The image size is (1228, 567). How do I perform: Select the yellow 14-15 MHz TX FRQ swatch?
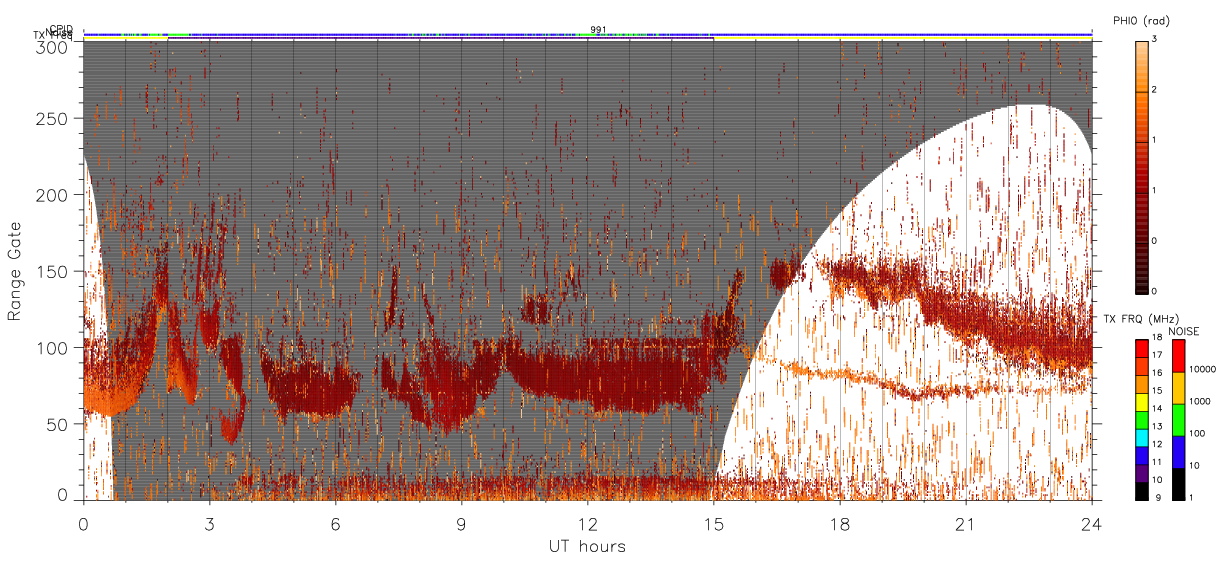1142,402
